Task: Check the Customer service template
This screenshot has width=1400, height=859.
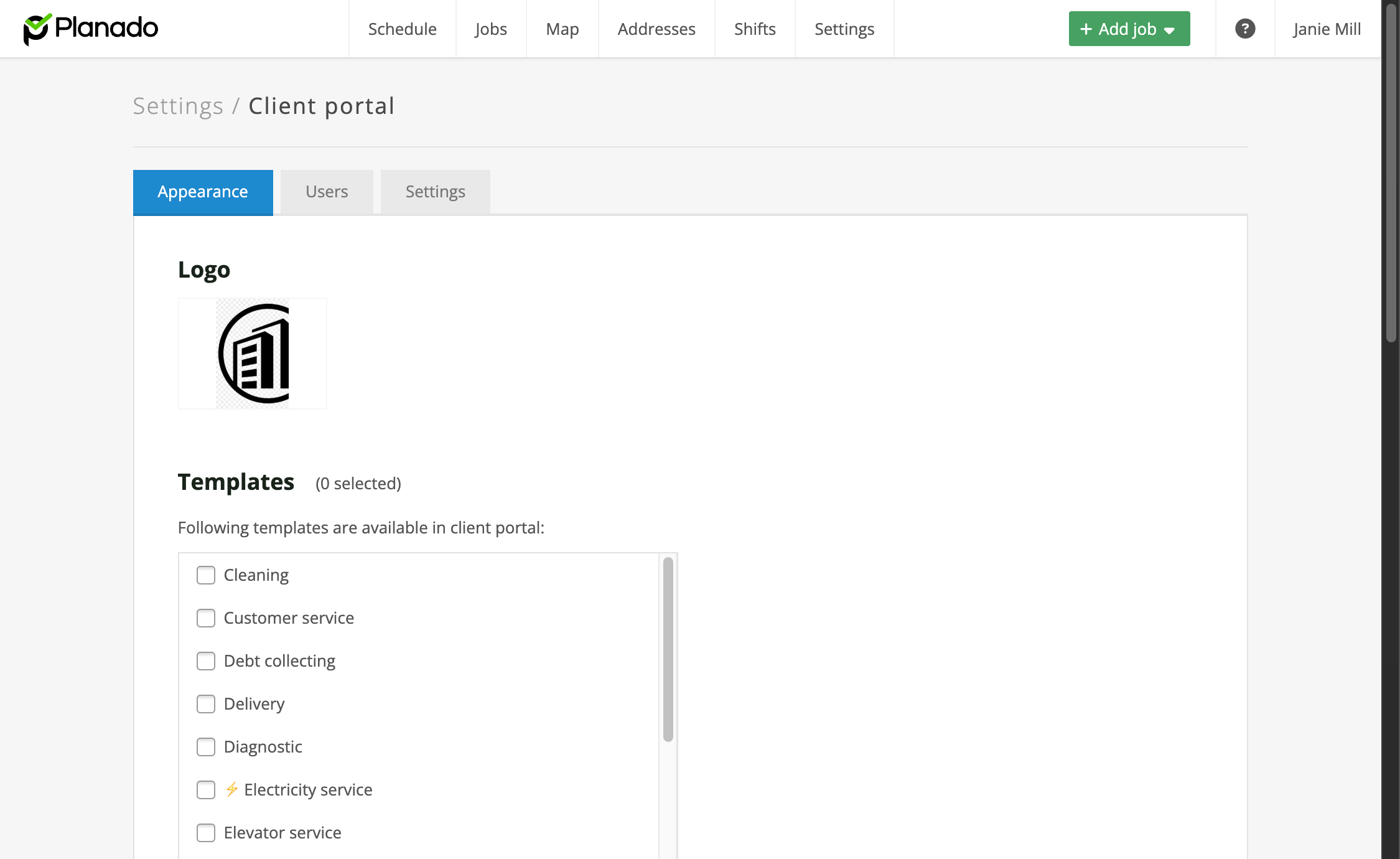Action: 206,618
